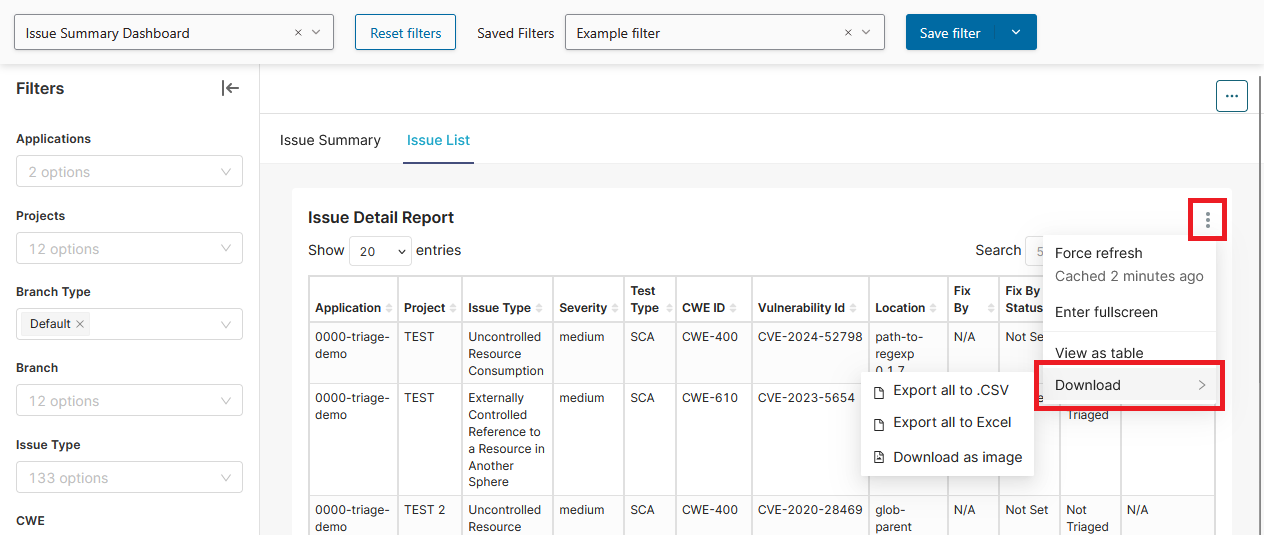Select Download as image option
1264x535 pixels.
coord(957,457)
